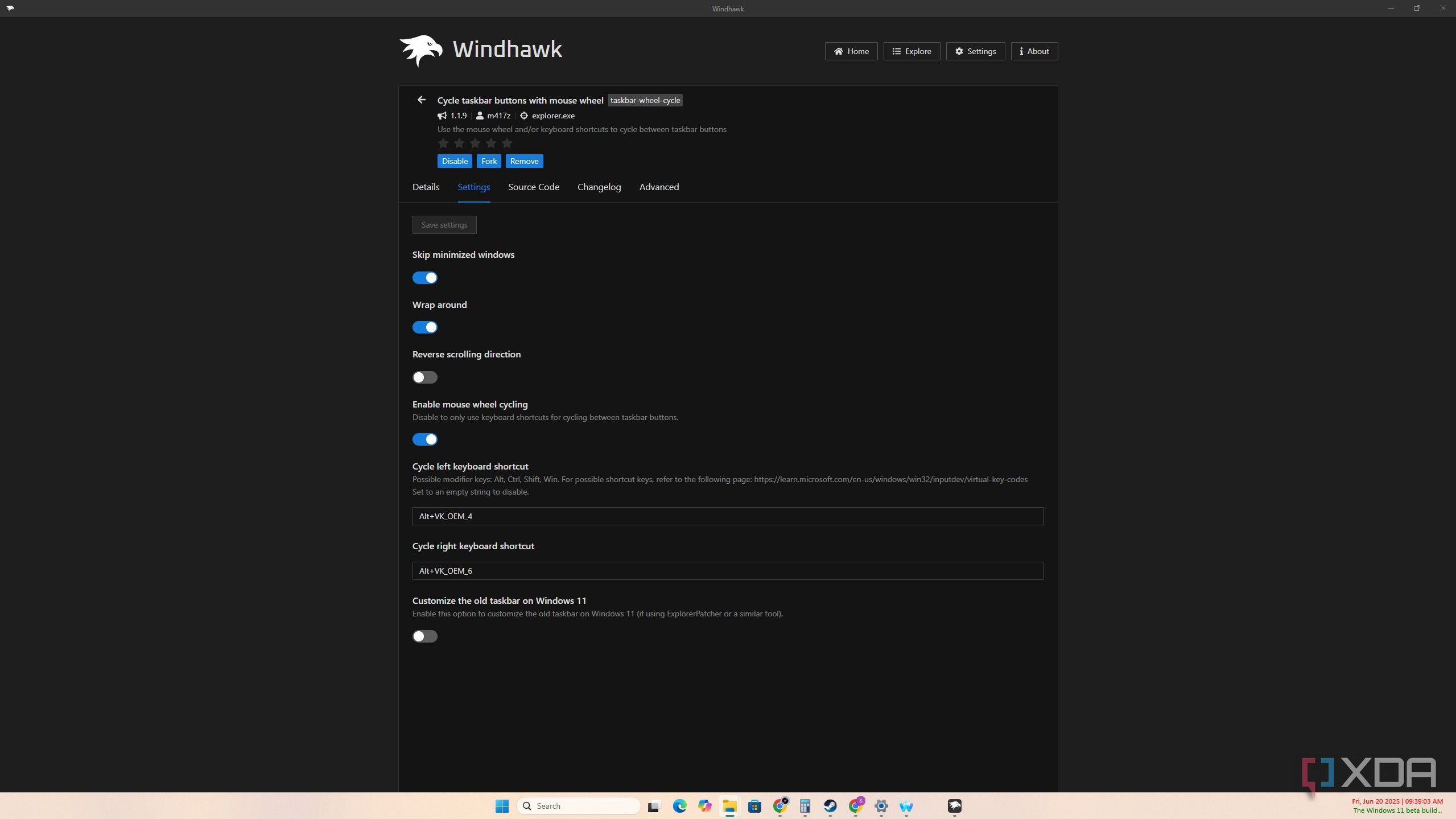Click the Cycle right keyboard shortcut field
This screenshot has height=819, width=1456.
tap(728, 571)
